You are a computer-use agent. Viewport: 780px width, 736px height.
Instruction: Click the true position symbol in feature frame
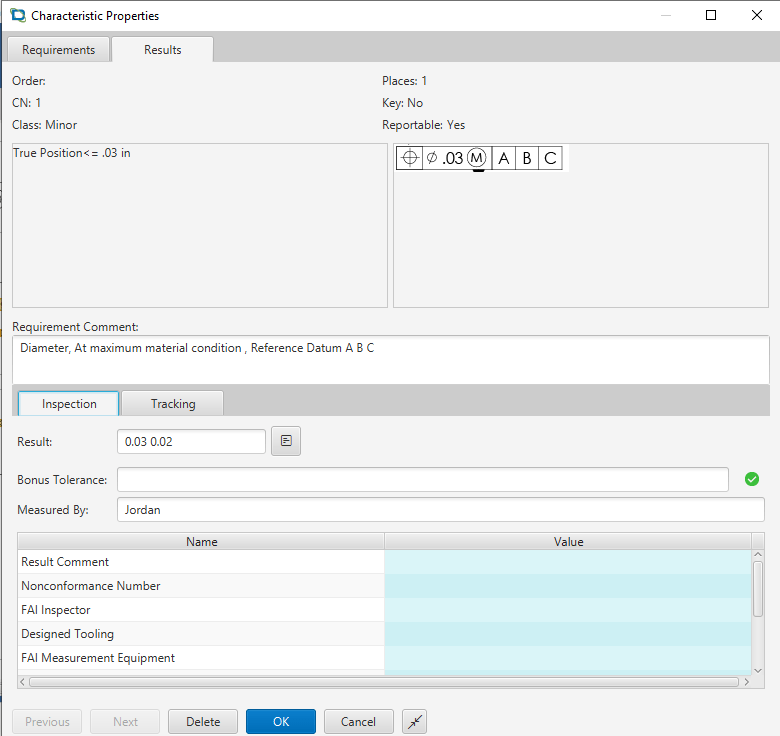coord(409,158)
